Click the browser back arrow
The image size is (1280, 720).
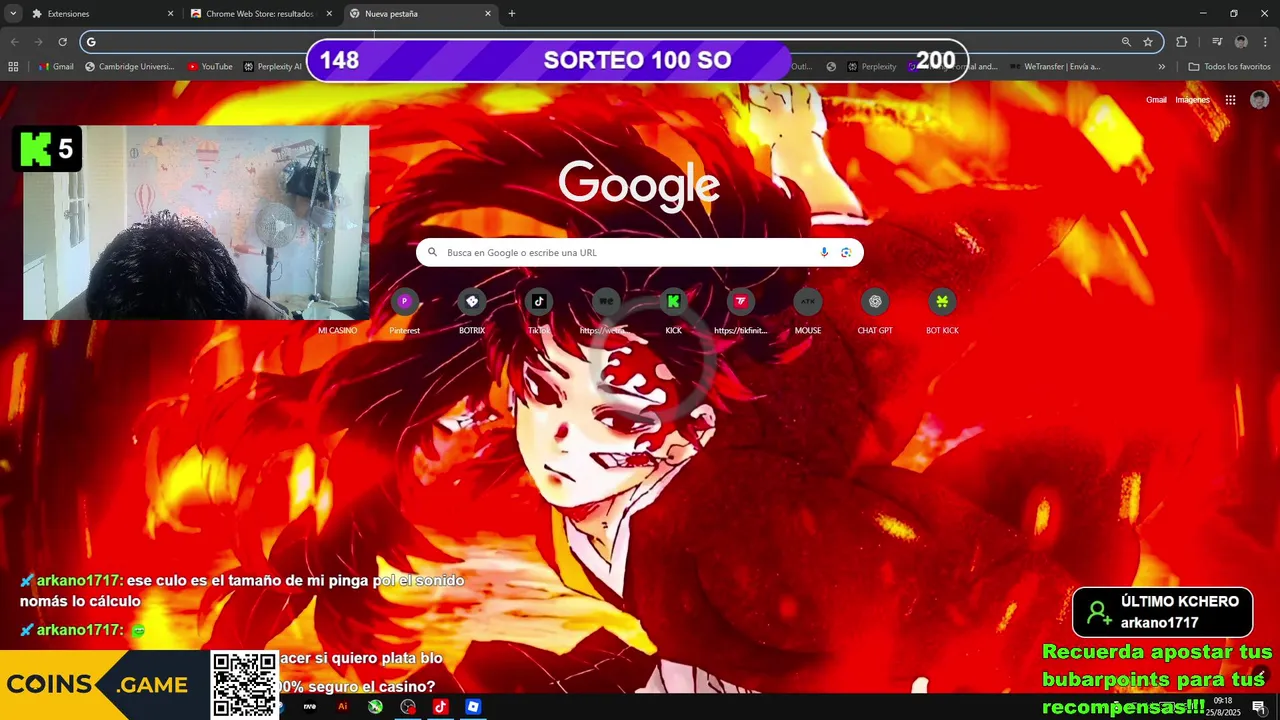[x=14, y=42]
